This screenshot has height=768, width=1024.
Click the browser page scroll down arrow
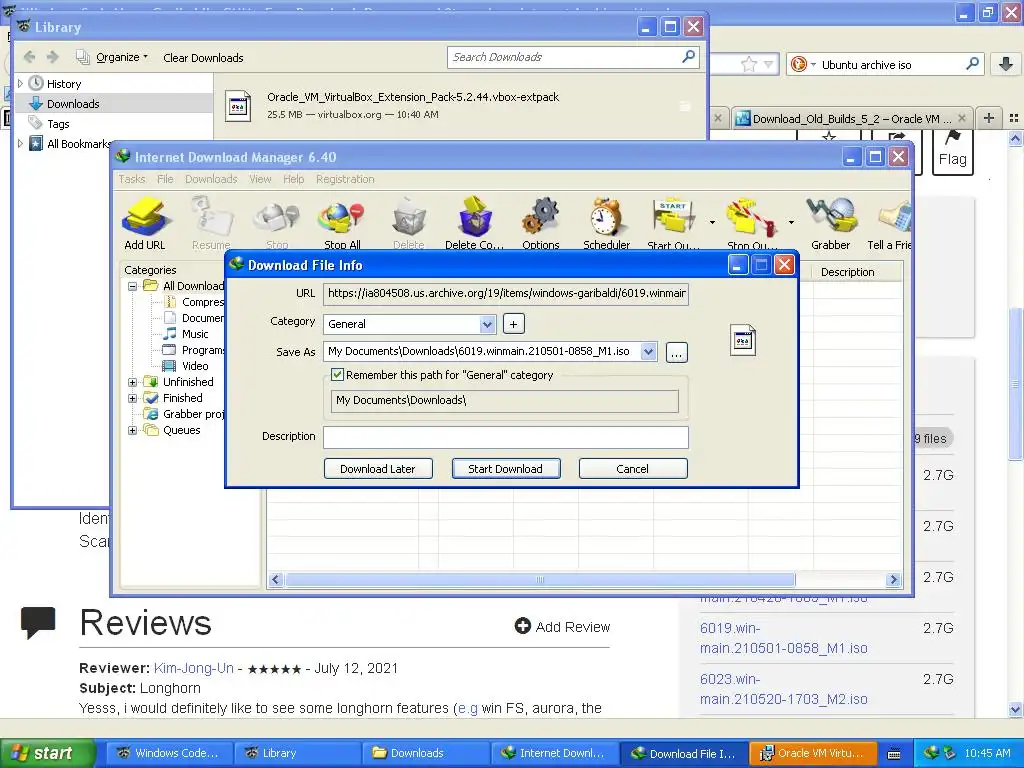tap(1016, 710)
